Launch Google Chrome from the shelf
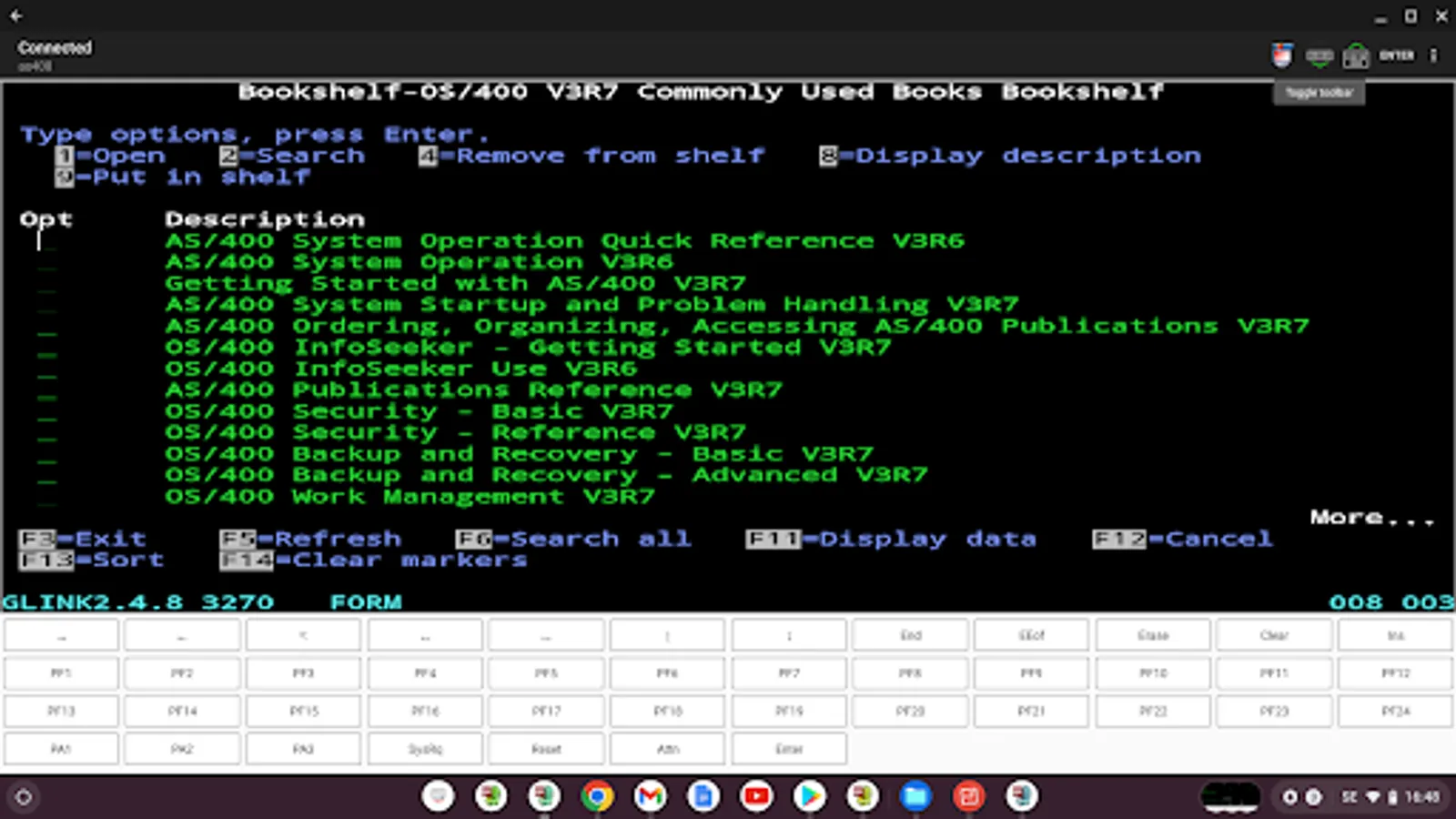 pyautogui.click(x=597, y=797)
